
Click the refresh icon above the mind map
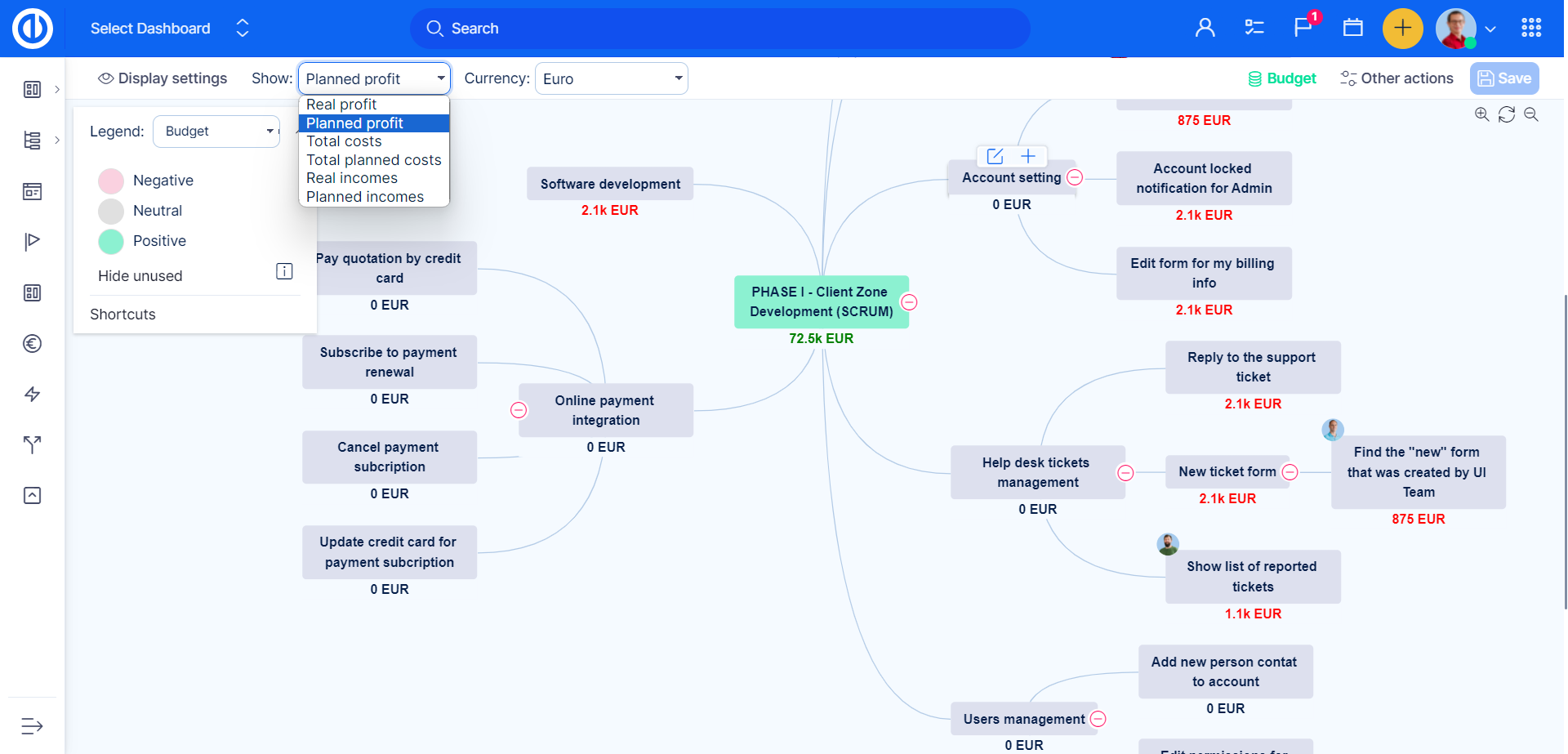1507,114
